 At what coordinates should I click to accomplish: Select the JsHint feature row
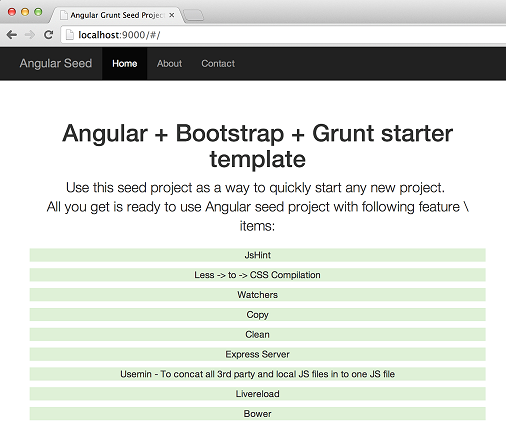point(257,255)
